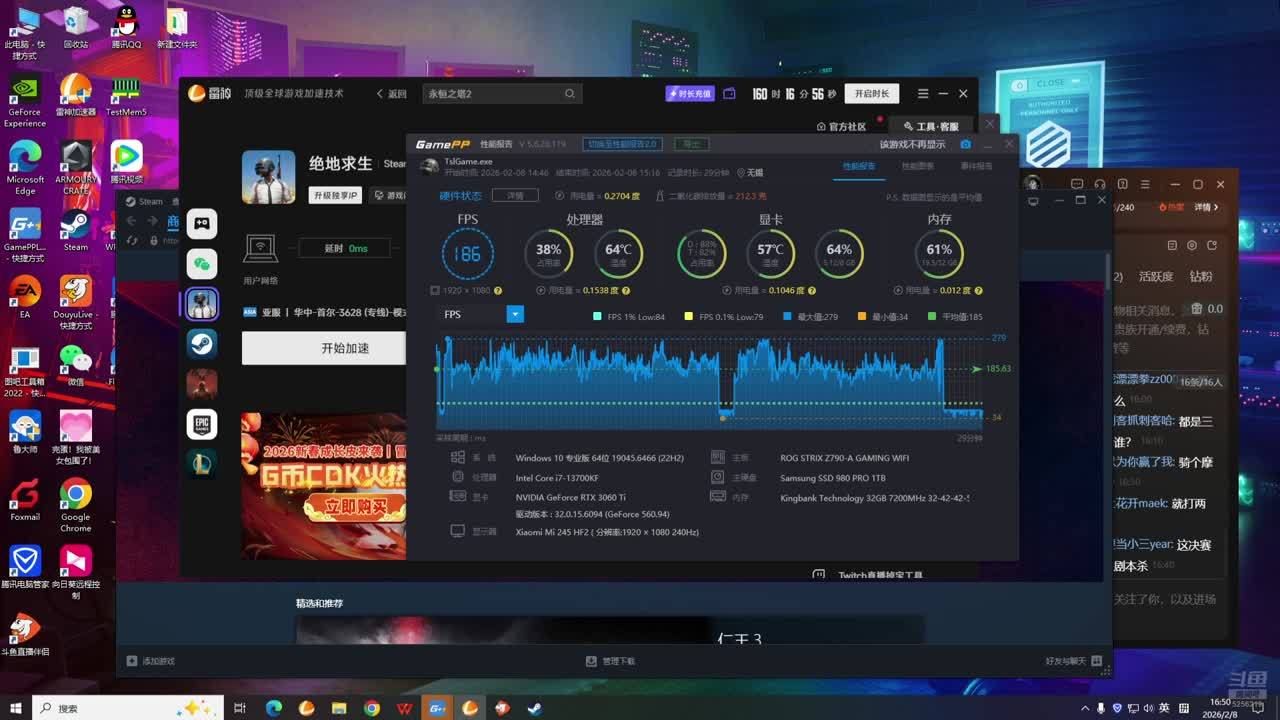Toggle the FPS 0.1% Low legend series
Image resolution: width=1280 pixels, height=720 pixels.
[723, 317]
